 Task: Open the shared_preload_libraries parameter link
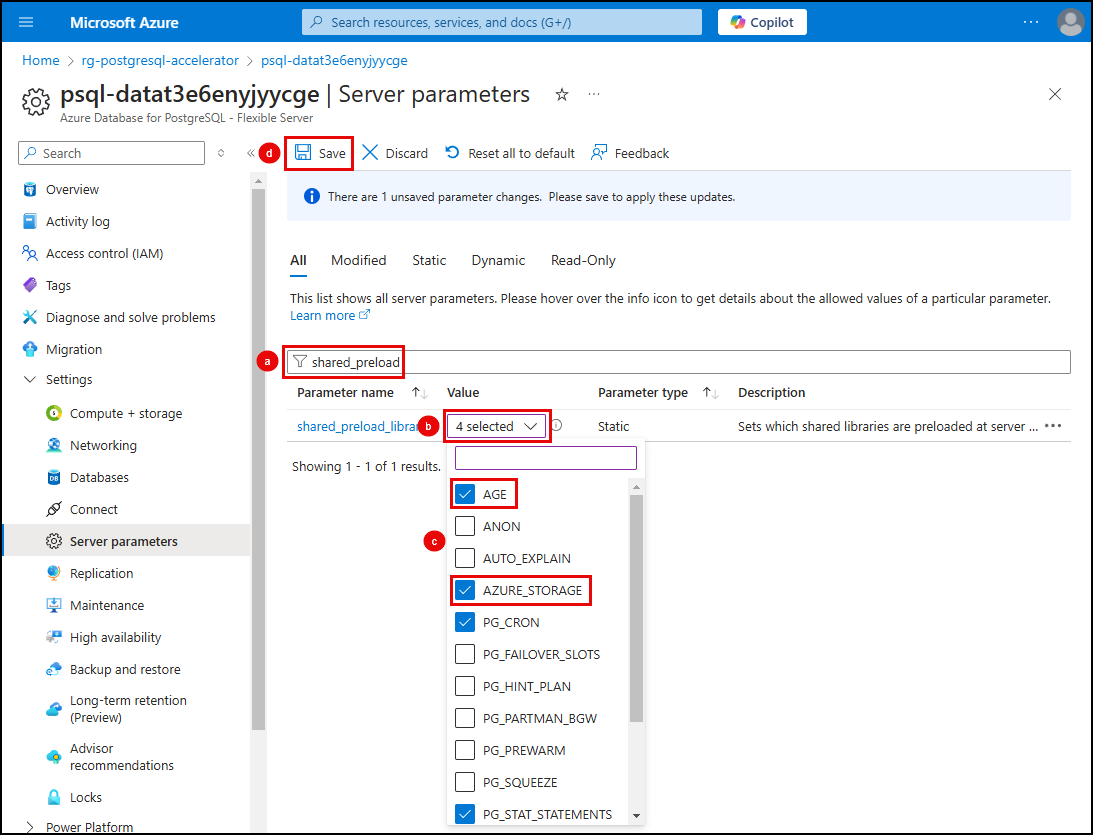coord(357,427)
